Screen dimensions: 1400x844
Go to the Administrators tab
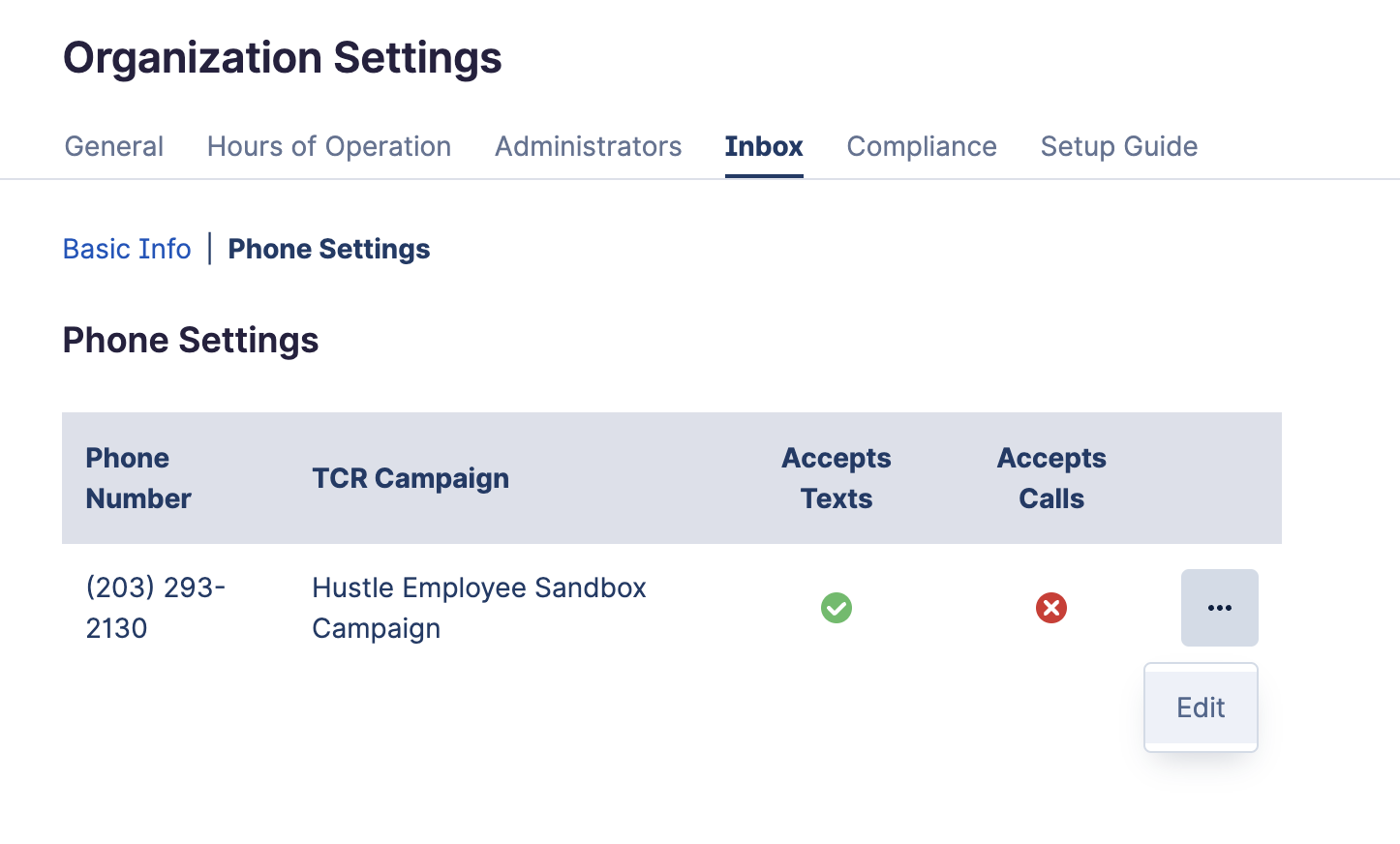588,146
